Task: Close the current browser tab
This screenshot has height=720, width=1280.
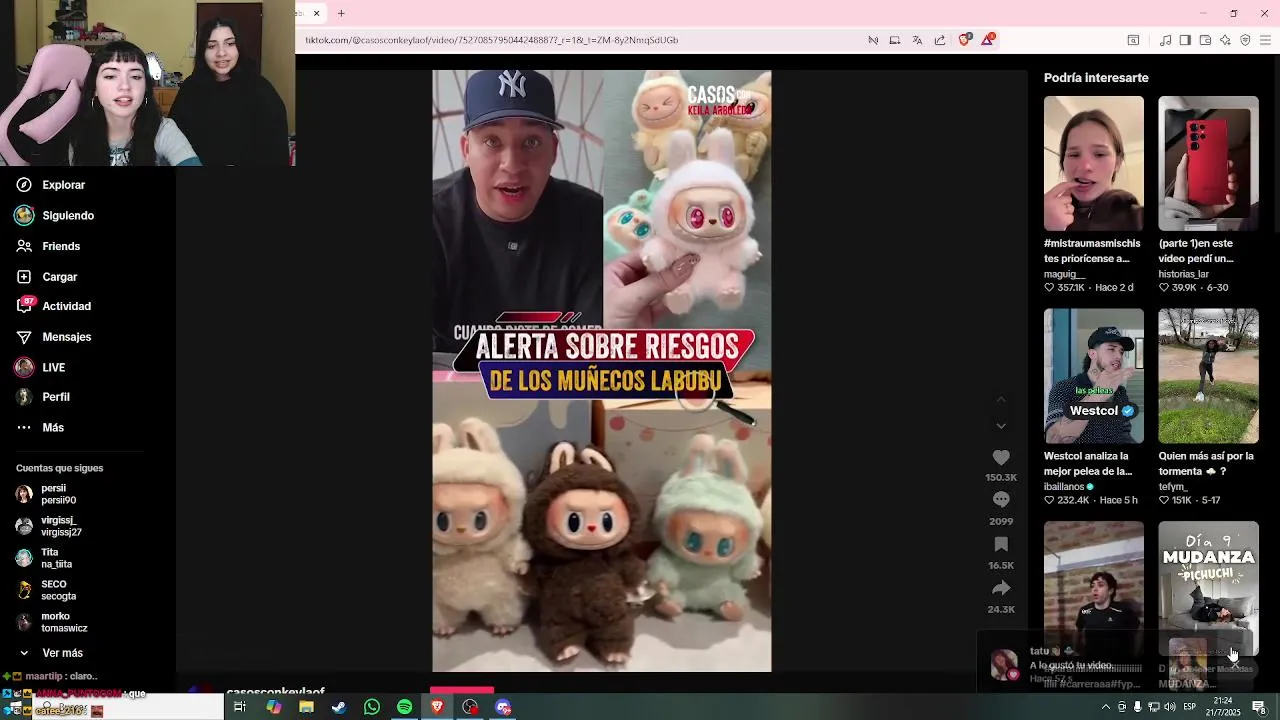Action: click(316, 13)
